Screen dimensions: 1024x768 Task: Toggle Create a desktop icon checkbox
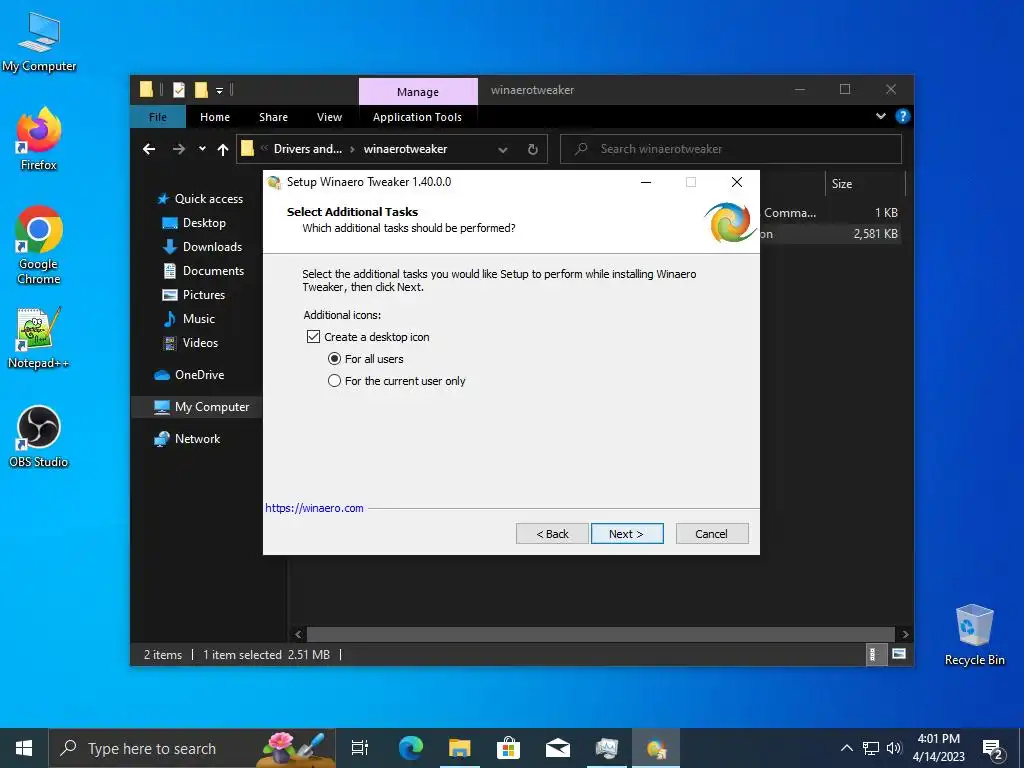313,337
